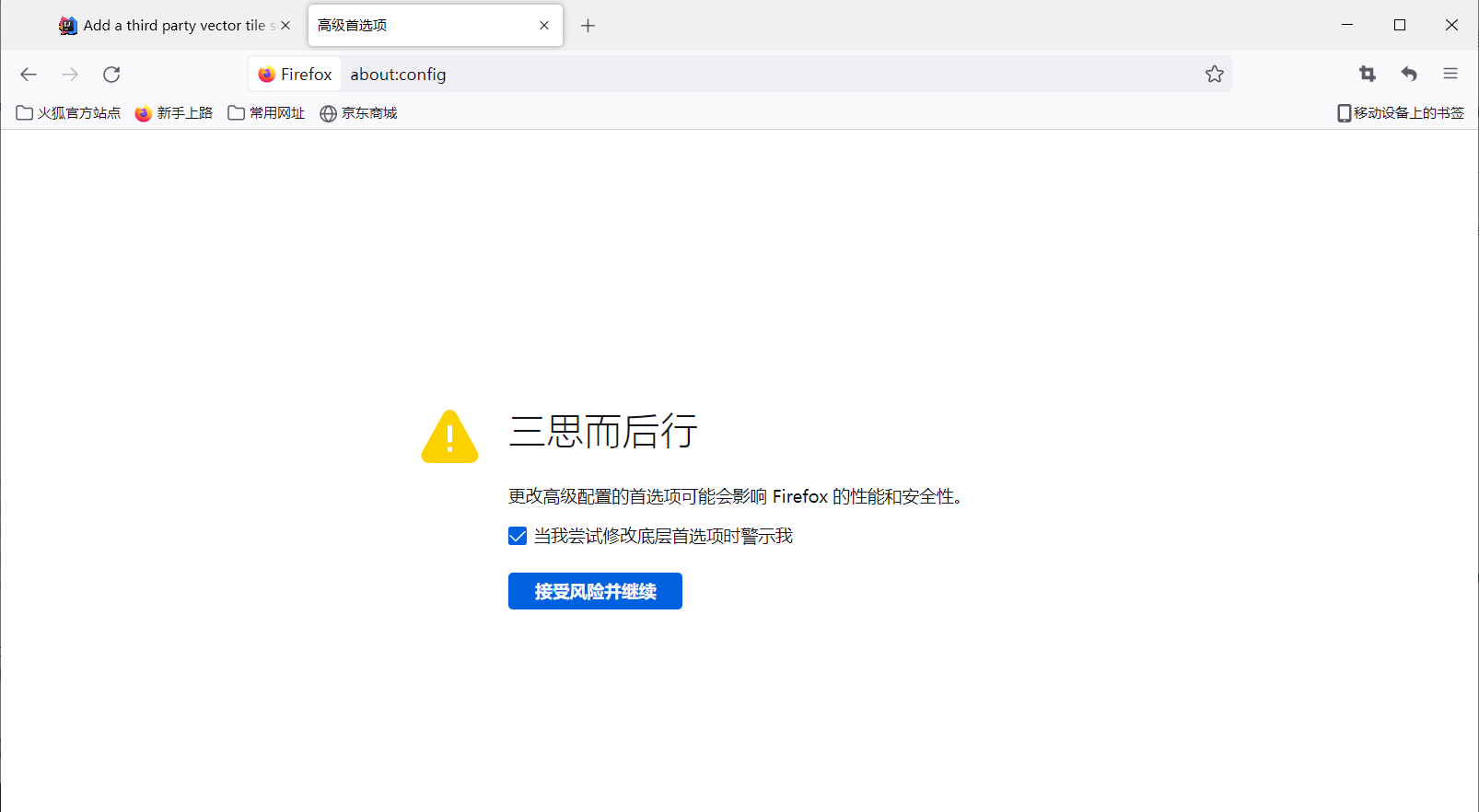Expand the 常用网址 bookmark folder
This screenshot has height=812, width=1479.
pos(266,113)
